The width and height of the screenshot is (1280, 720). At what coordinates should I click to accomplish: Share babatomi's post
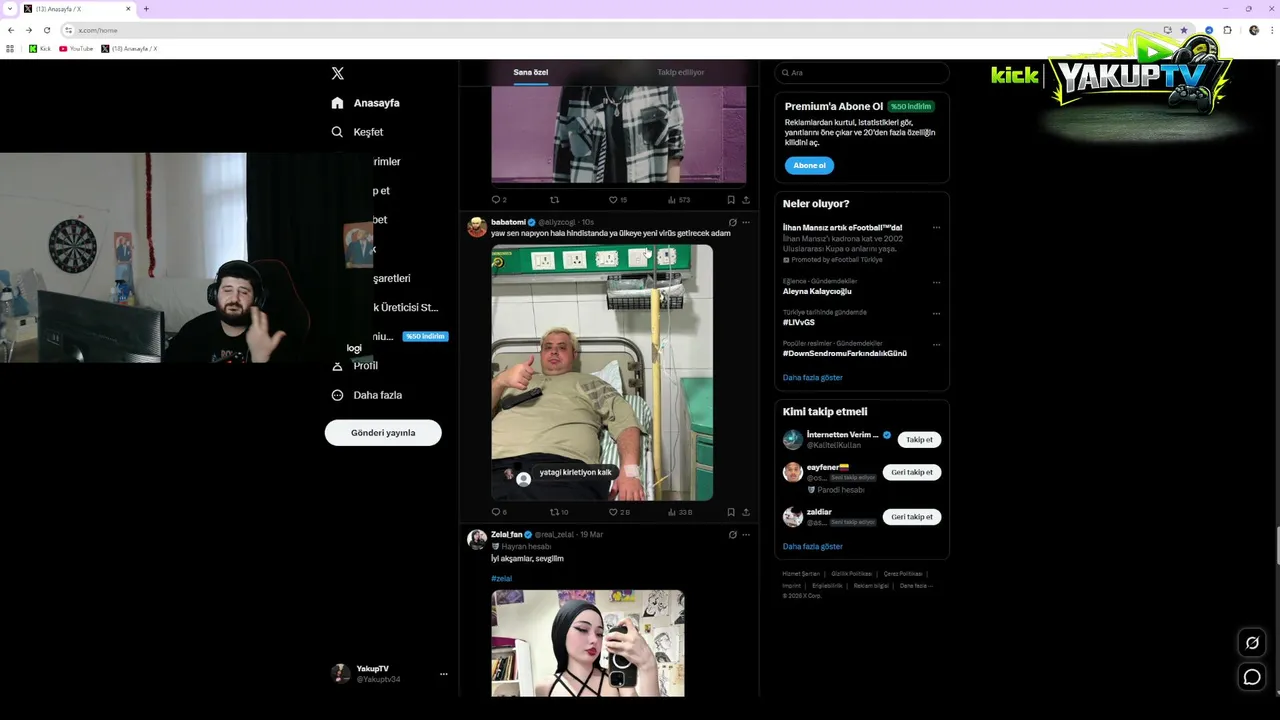point(746,512)
